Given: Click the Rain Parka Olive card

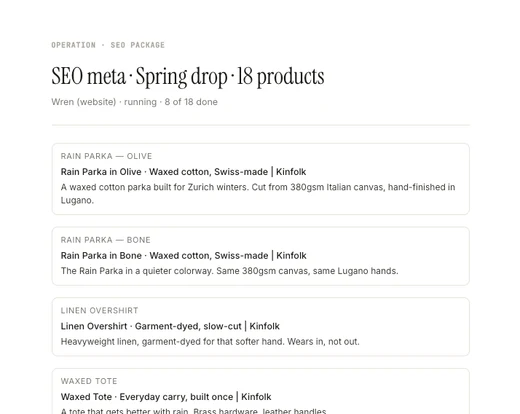Looking at the screenshot, I should click(x=260, y=179).
